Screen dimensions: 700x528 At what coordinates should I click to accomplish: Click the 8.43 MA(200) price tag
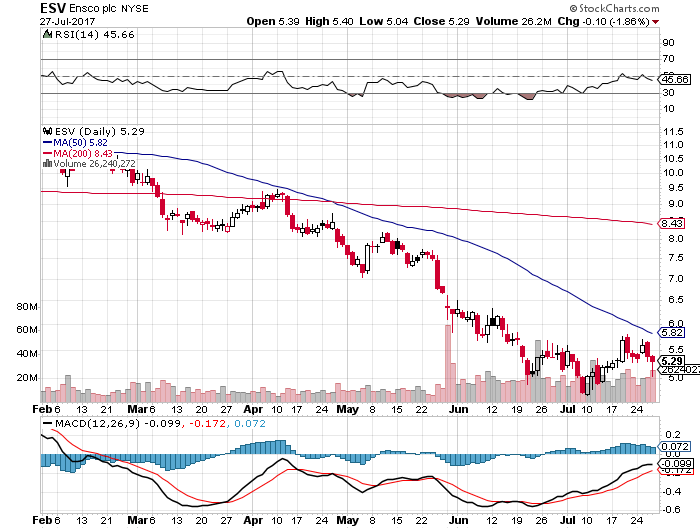(x=673, y=226)
